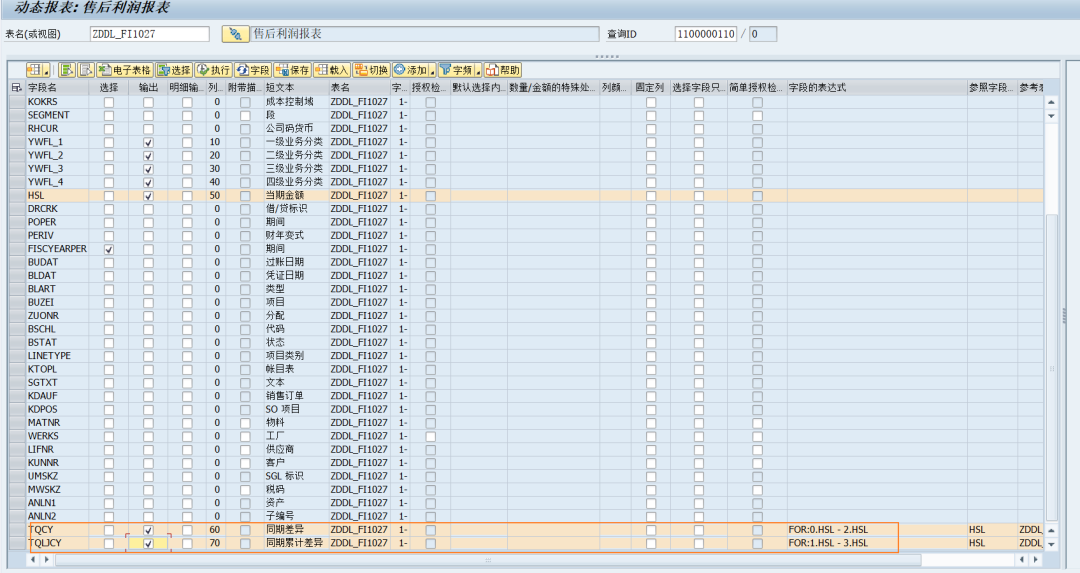
Task: Click the horizontal scrollbar right arrow at far right
Action: click(1035, 559)
